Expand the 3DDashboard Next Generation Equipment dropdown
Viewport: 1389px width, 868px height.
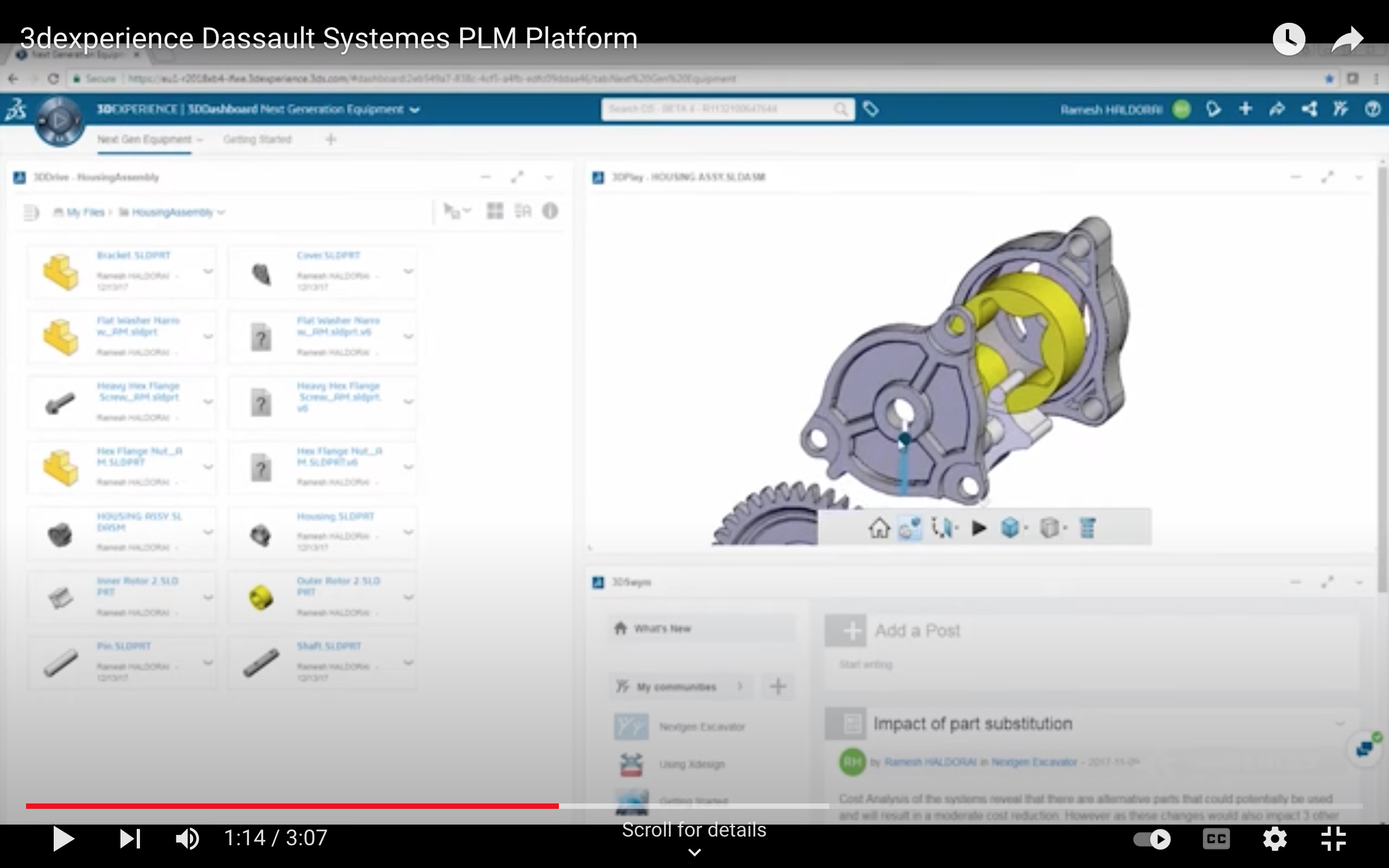coord(415,110)
